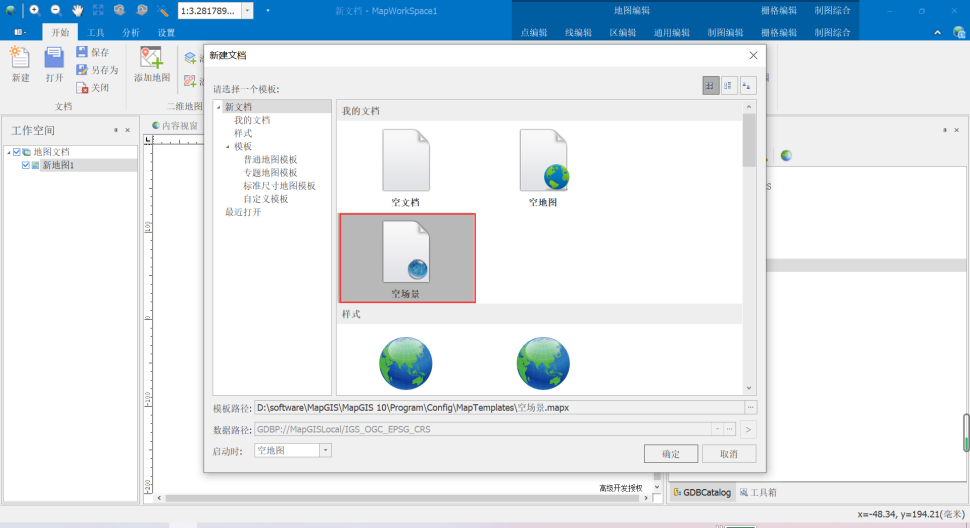Open the quick access customize dropdown

click(x=267, y=11)
